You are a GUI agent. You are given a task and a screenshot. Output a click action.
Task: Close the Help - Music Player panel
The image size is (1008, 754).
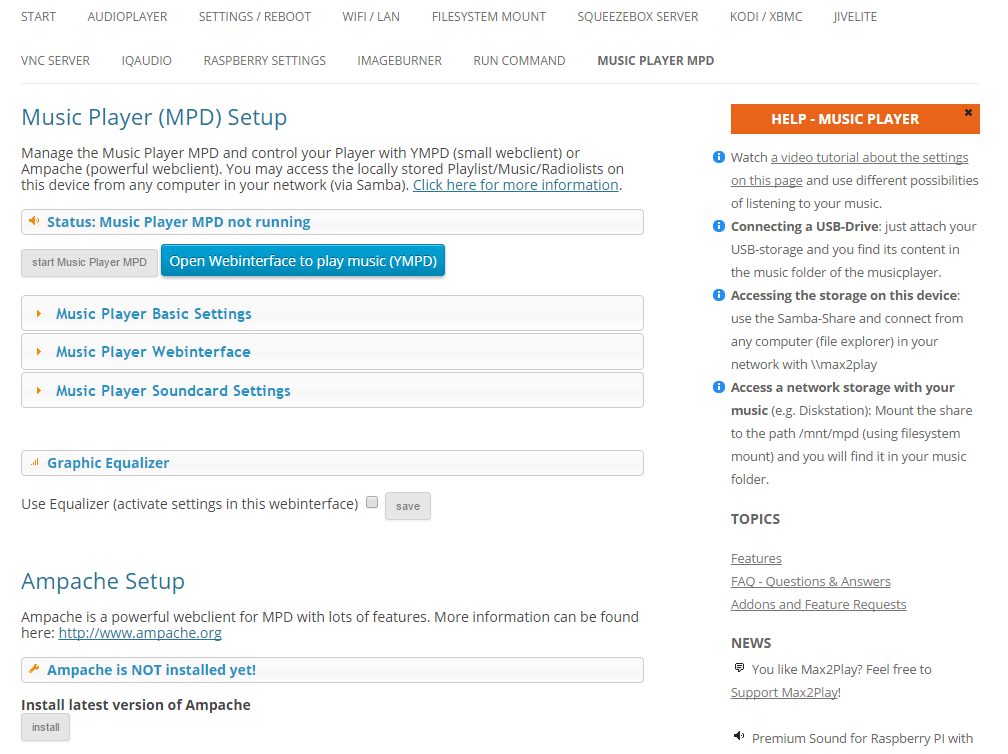pyautogui.click(x=968, y=112)
